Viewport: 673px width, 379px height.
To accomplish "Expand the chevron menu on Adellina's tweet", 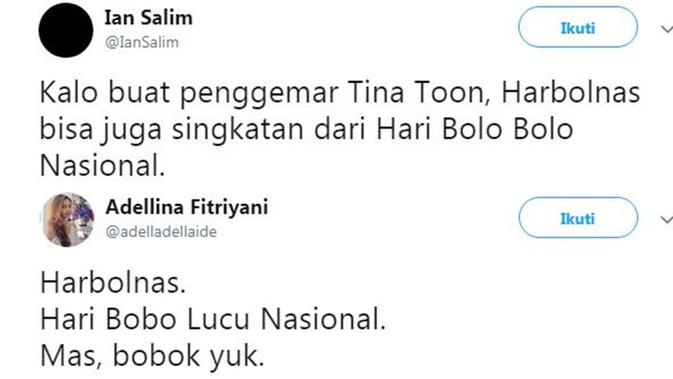I will pyautogui.click(x=667, y=220).
